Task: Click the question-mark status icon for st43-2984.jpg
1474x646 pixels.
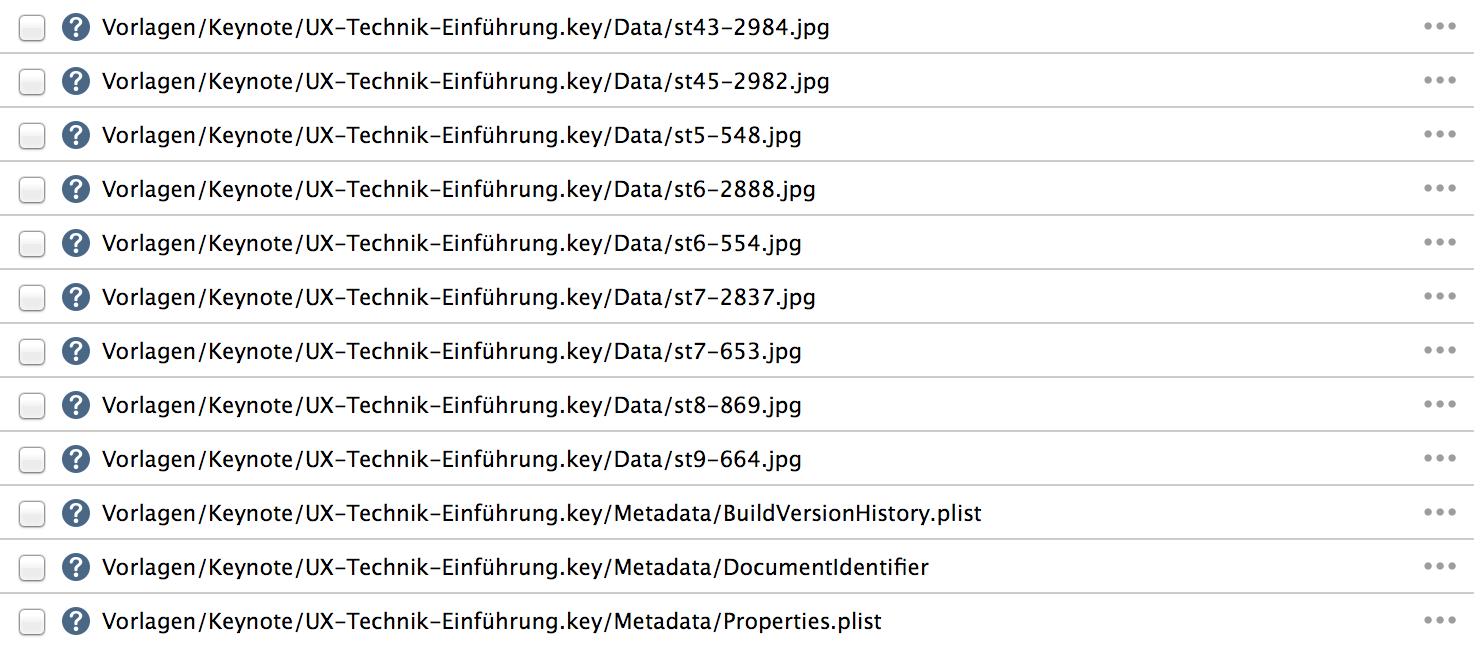Action: pos(76,27)
